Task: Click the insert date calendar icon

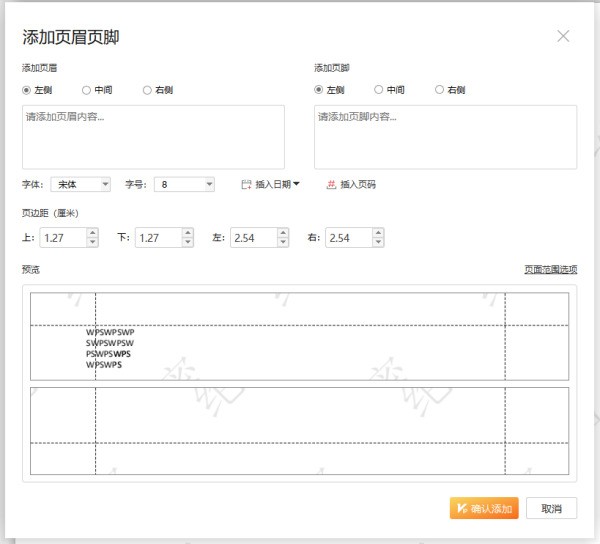Action: tap(247, 184)
